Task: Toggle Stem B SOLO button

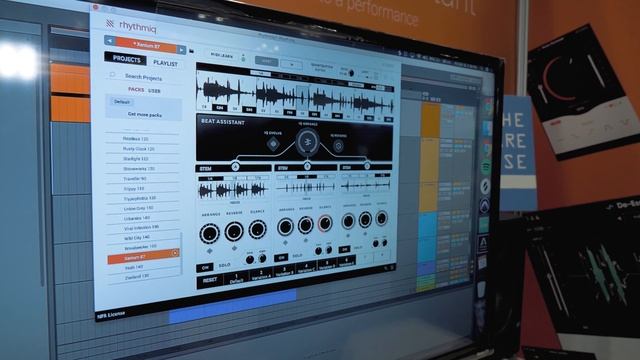Action: 298,256
